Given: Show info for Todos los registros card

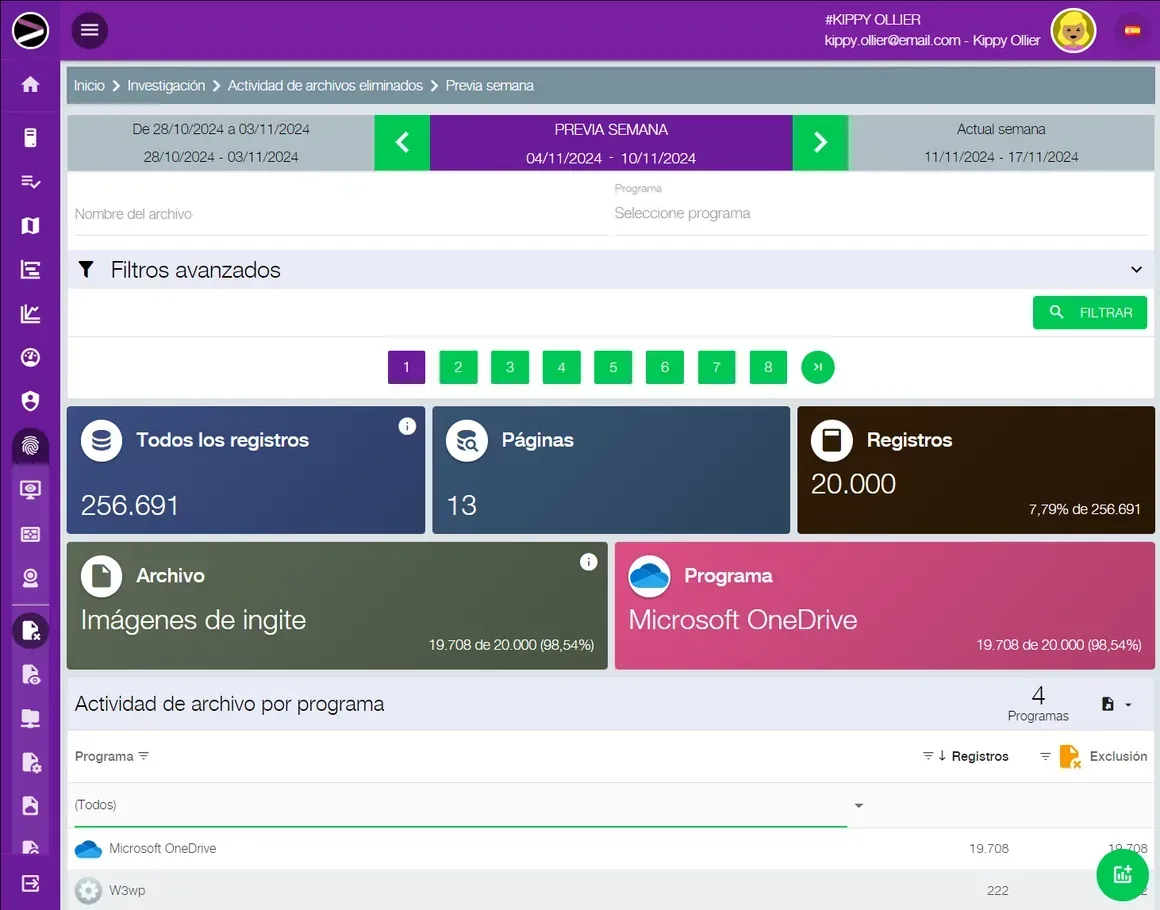Looking at the screenshot, I should [407, 426].
